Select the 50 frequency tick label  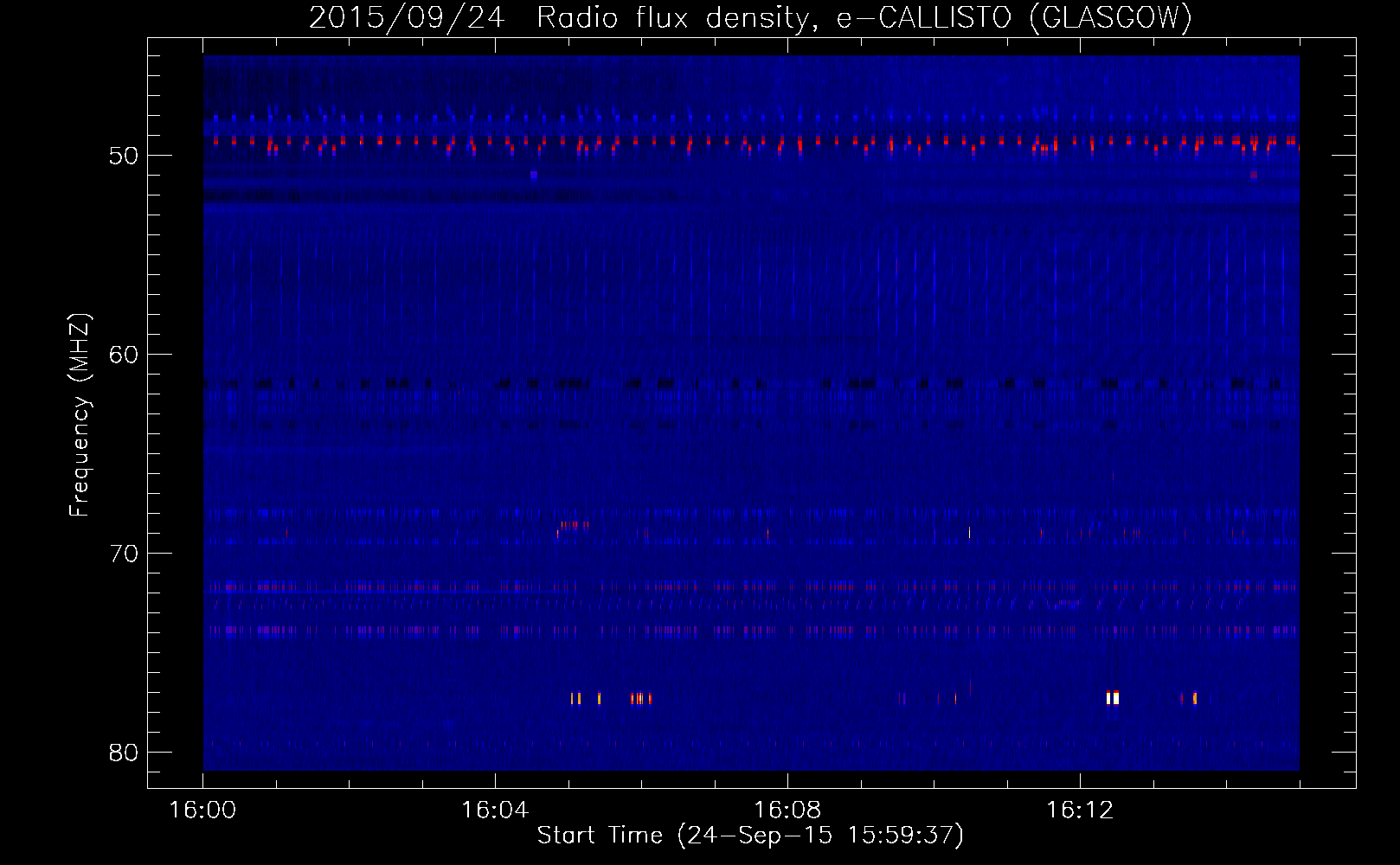click(x=124, y=156)
